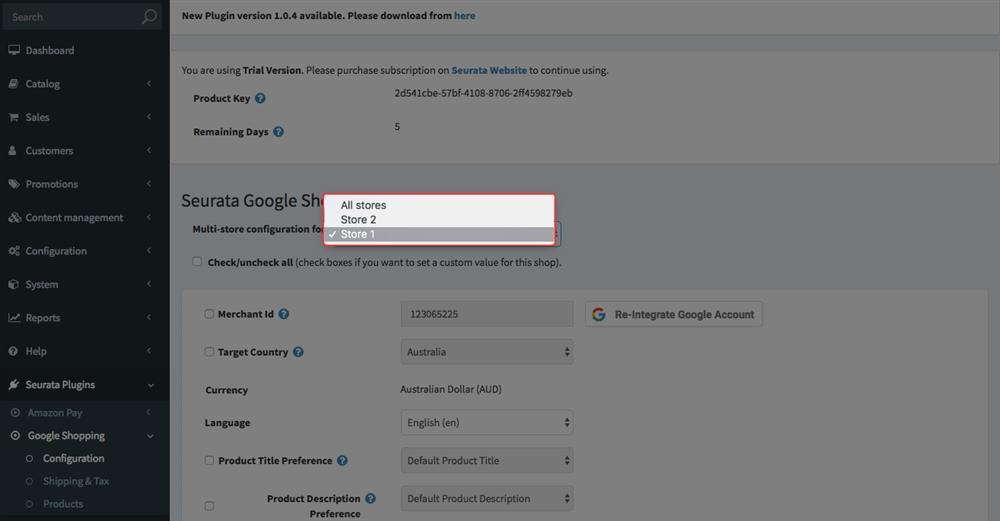Image resolution: width=1000 pixels, height=521 pixels.
Task: Expand the Customers menu chevron
Action: click(149, 150)
